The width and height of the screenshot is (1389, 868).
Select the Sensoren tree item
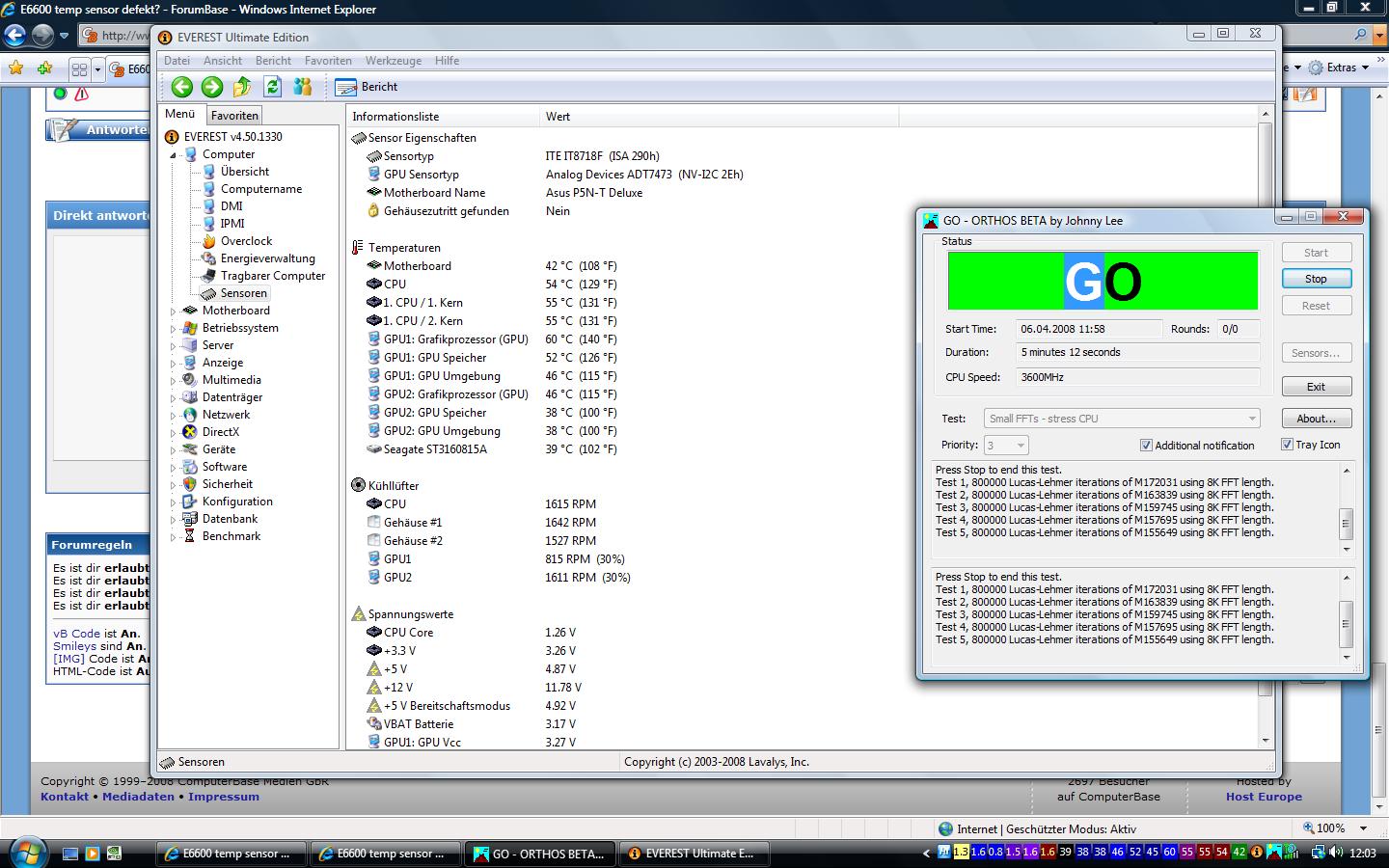point(243,293)
